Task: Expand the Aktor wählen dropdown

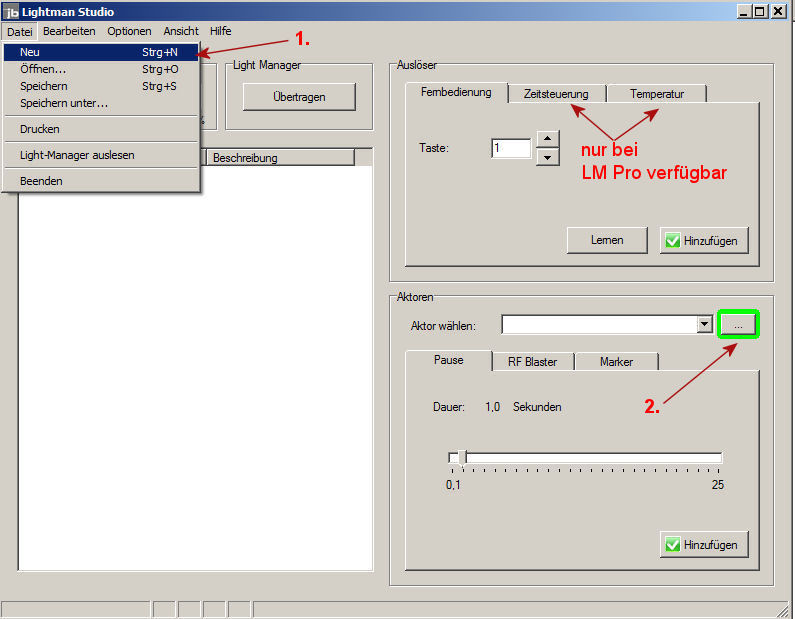Action: (704, 325)
